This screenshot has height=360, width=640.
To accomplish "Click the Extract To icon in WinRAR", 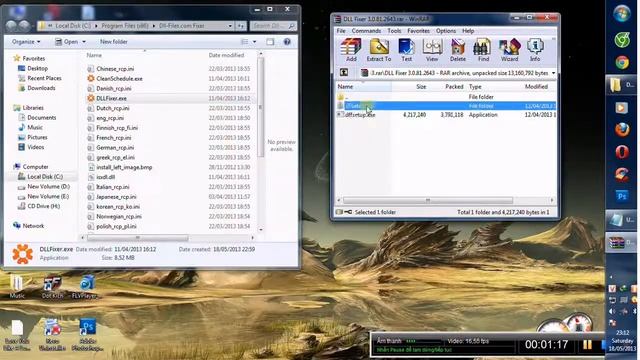I will [379, 50].
